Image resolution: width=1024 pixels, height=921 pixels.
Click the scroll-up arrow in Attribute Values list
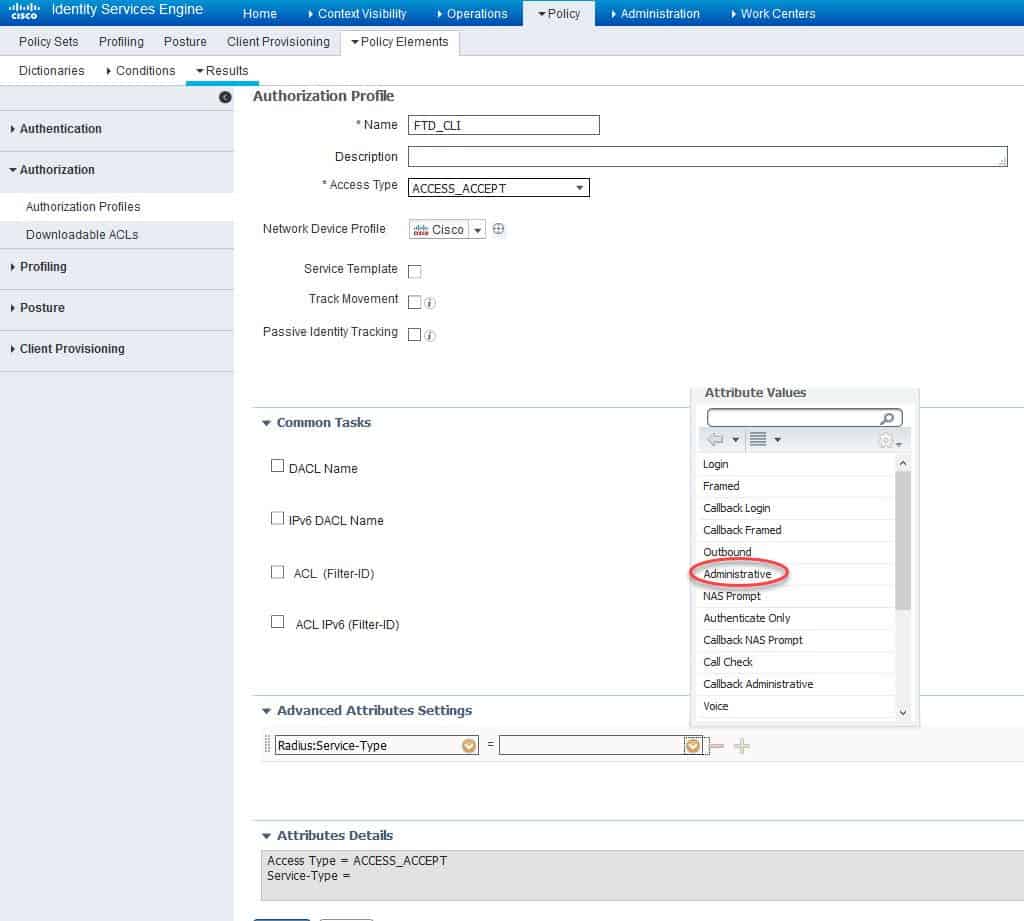tap(903, 463)
